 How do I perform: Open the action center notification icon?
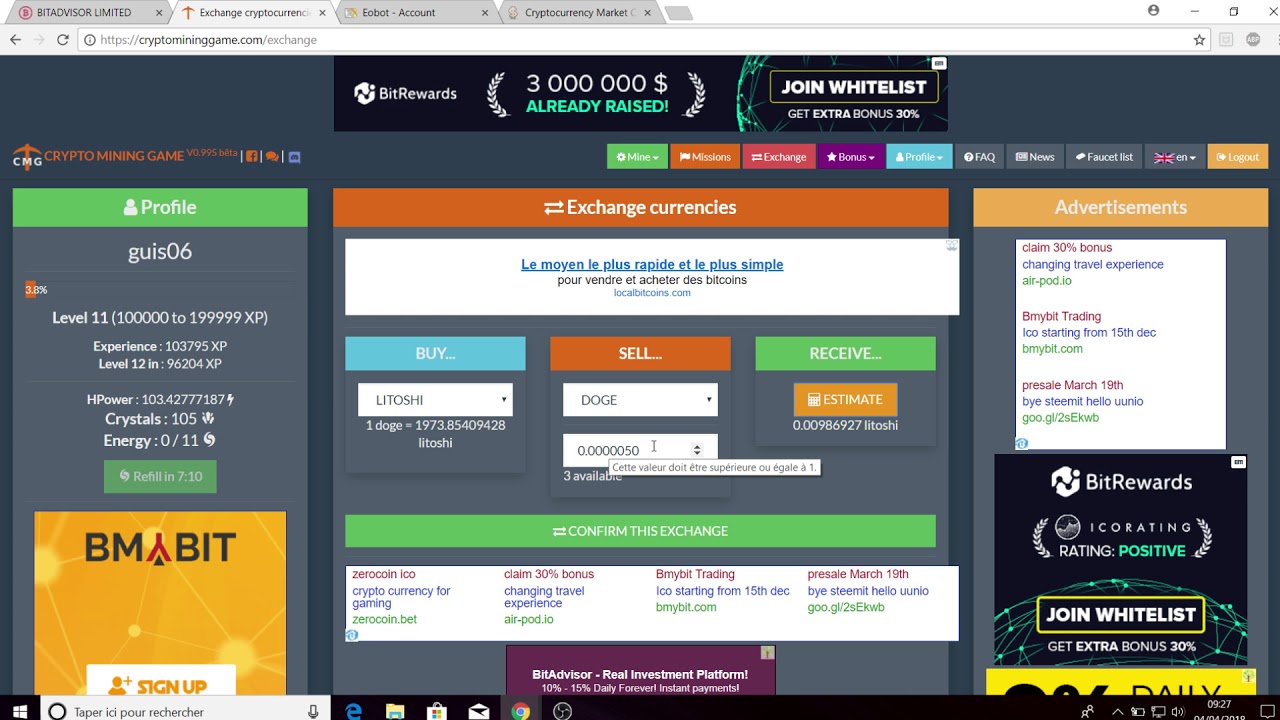click(x=1266, y=711)
